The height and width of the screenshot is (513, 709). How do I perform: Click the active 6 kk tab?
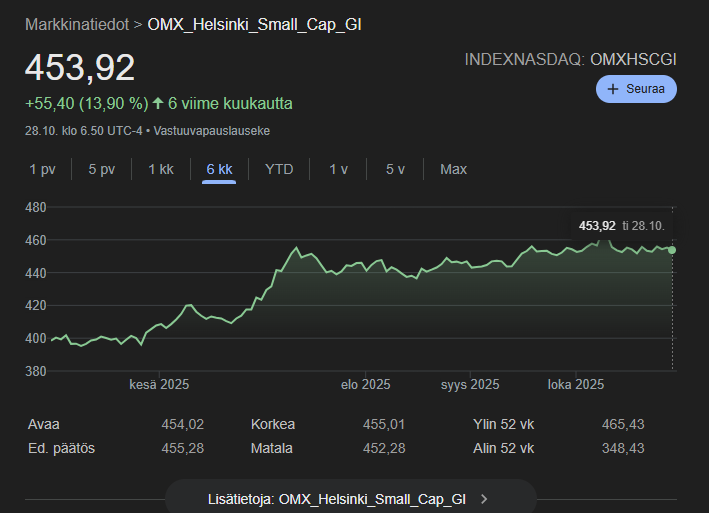tap(219, 169)
